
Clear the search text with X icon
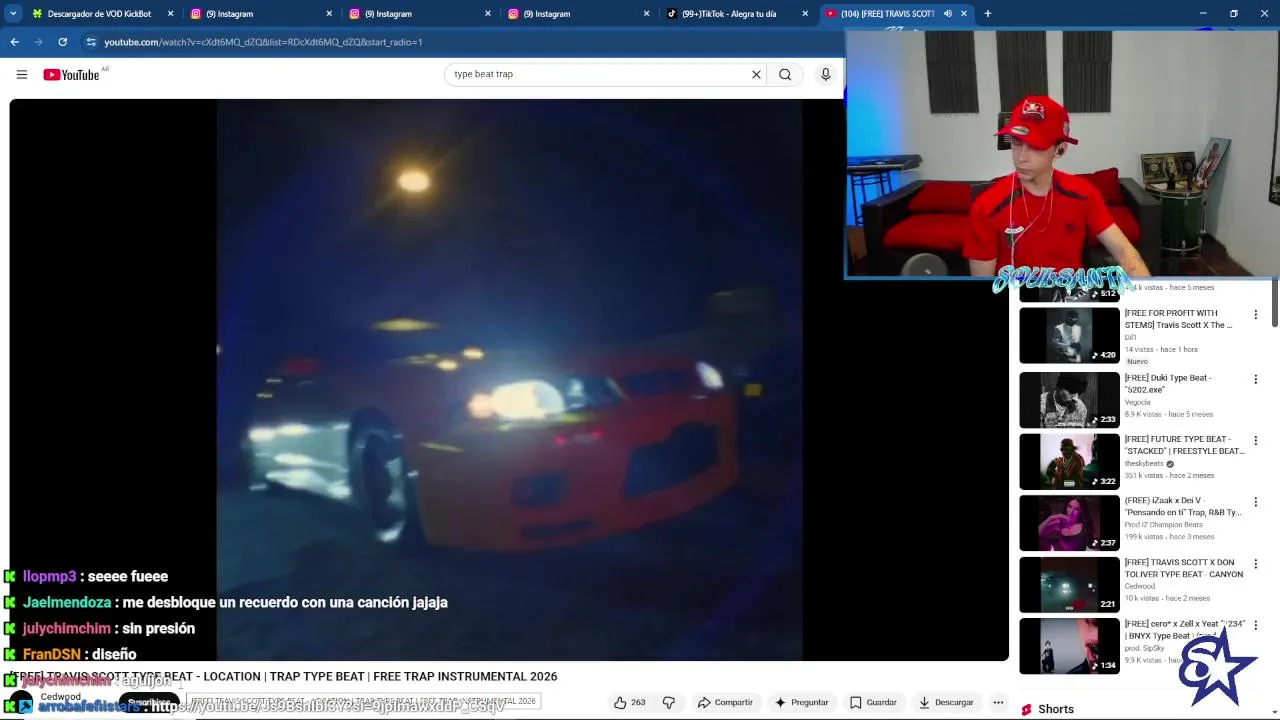click(756, 74)
